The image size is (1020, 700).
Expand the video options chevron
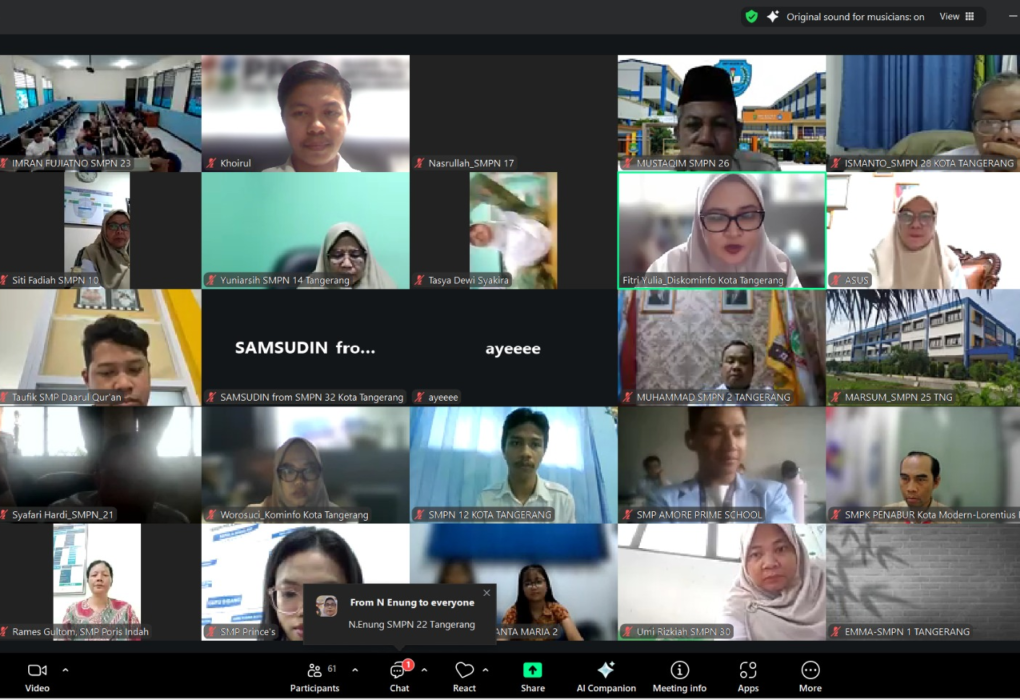coord(66,670)
